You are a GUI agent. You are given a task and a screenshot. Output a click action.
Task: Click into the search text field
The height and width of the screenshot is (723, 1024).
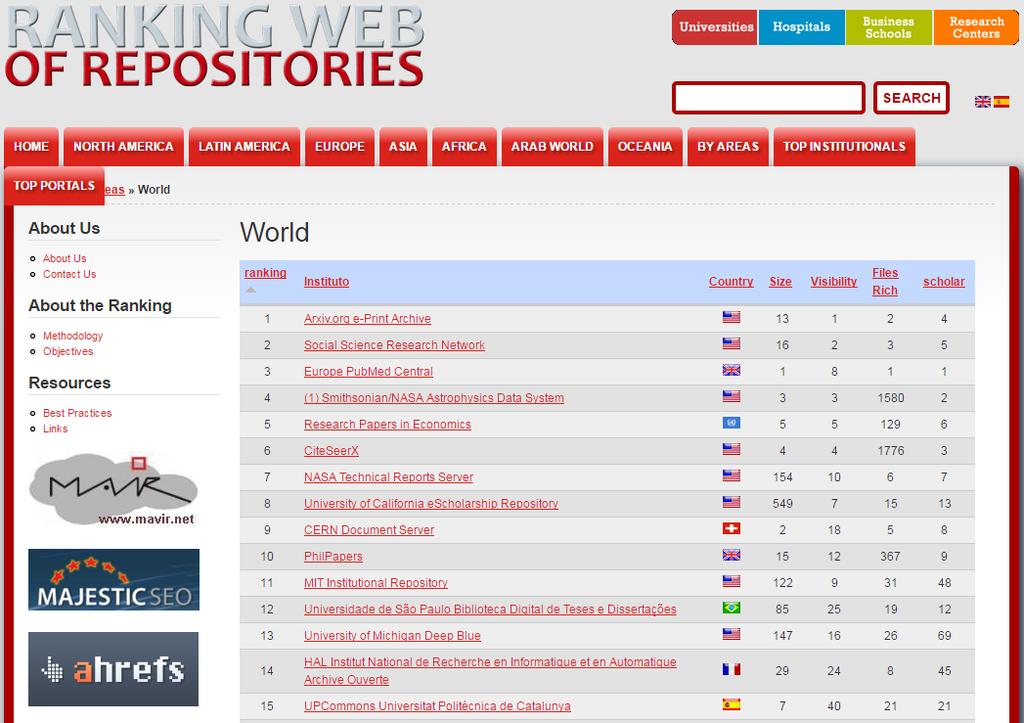pyautogui.click(x=769, y=98)
